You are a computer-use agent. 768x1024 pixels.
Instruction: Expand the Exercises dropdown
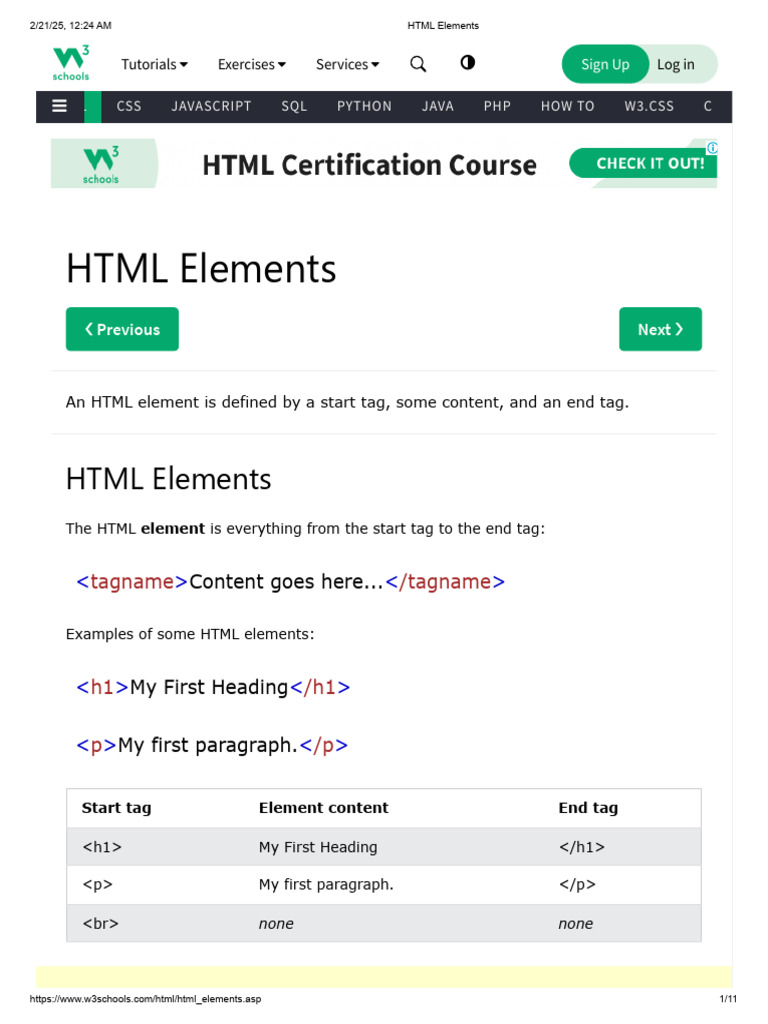click(x=251, y=64)
